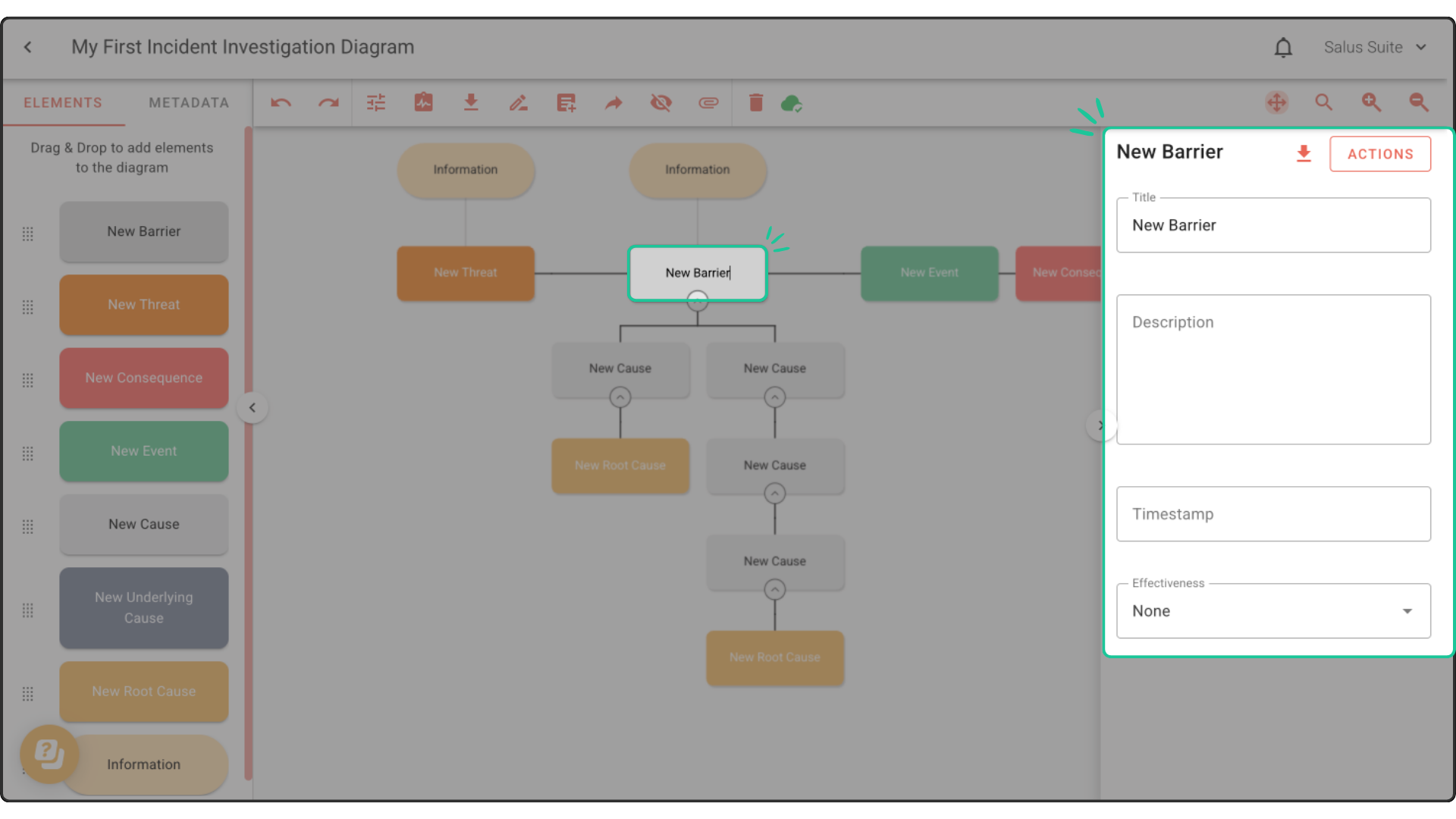Click the redo arrow icon

328,103
